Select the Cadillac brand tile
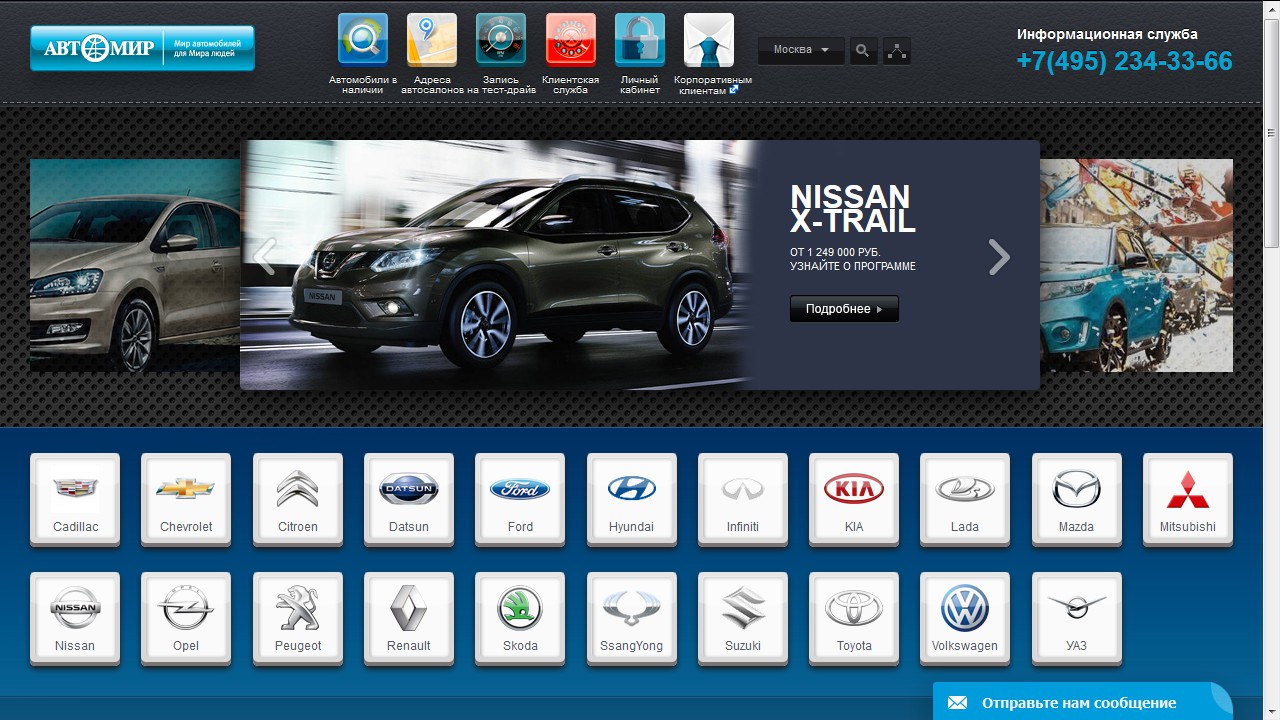1280x720 pixels. tap(75, 500)
